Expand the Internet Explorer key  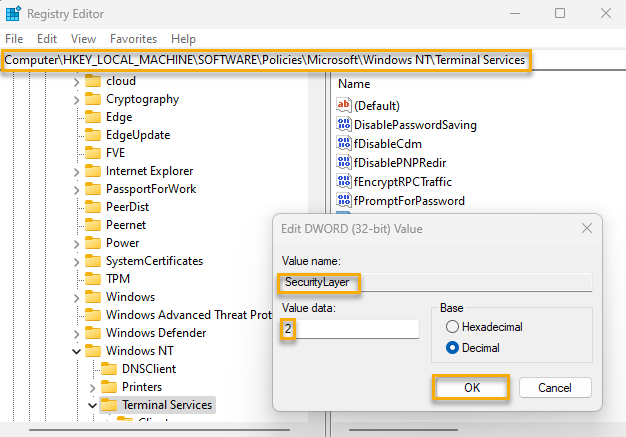click(77, 171)
